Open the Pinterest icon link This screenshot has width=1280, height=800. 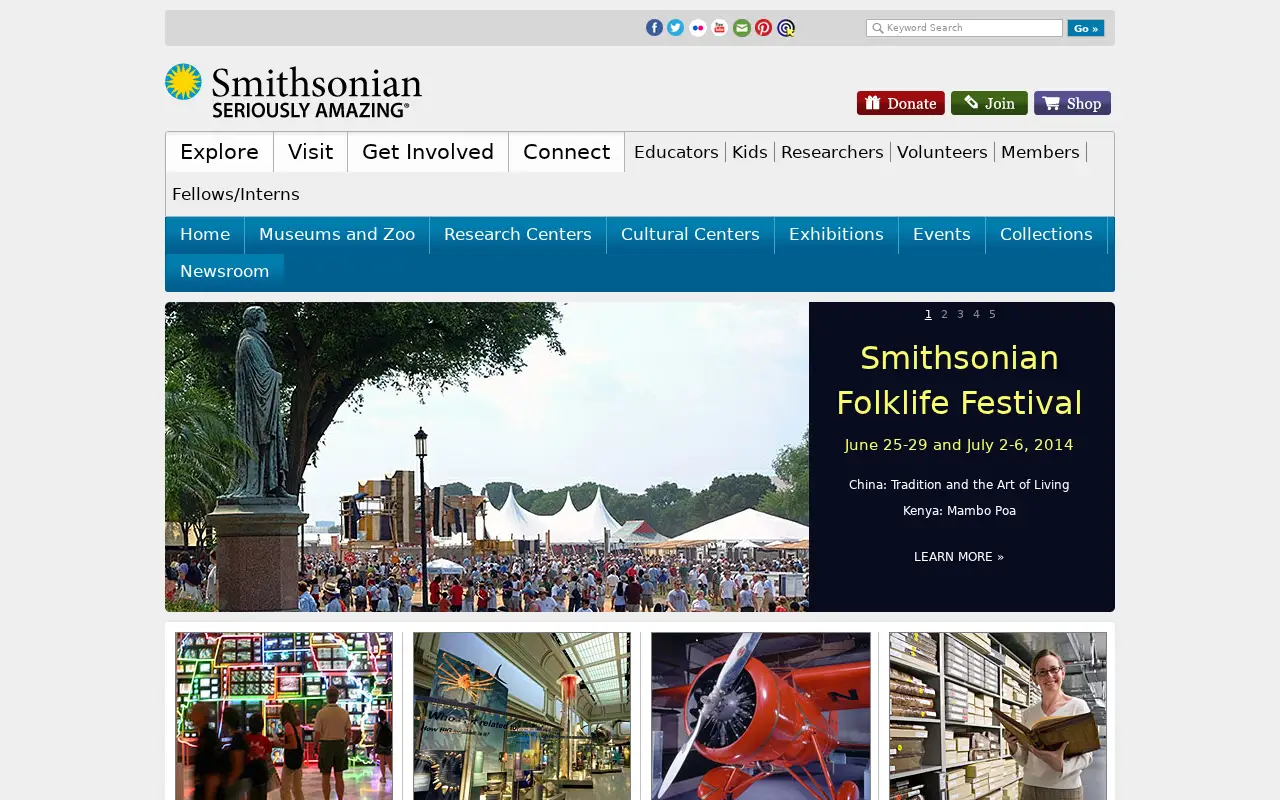763,28
